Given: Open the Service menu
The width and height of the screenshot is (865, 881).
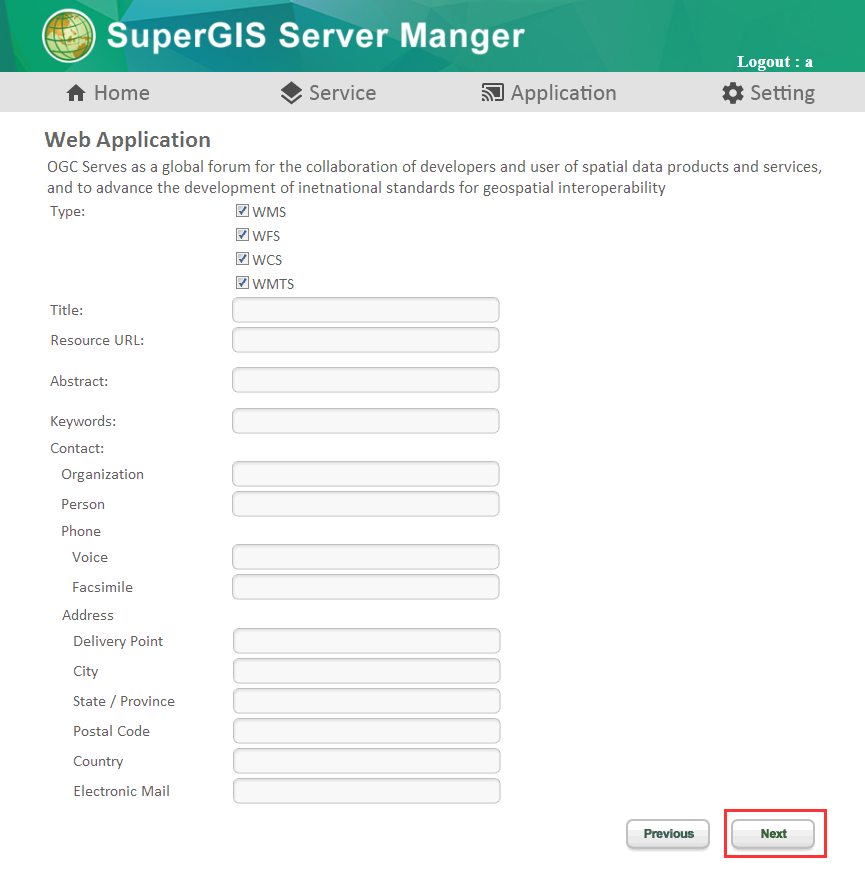Looking at the screenshot, I should point(328,93).
